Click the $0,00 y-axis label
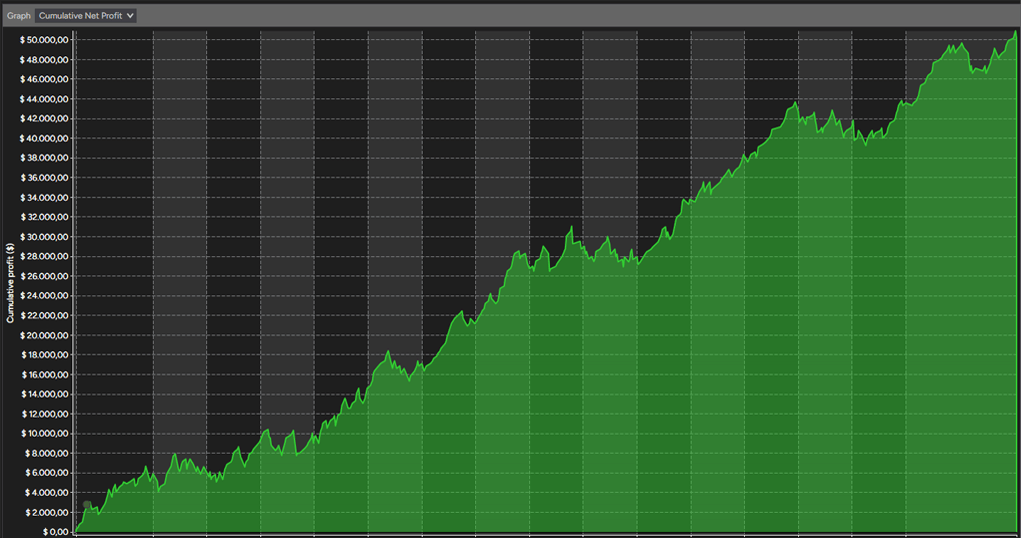Screen dimensions: 1021x538 click(55, 531)
